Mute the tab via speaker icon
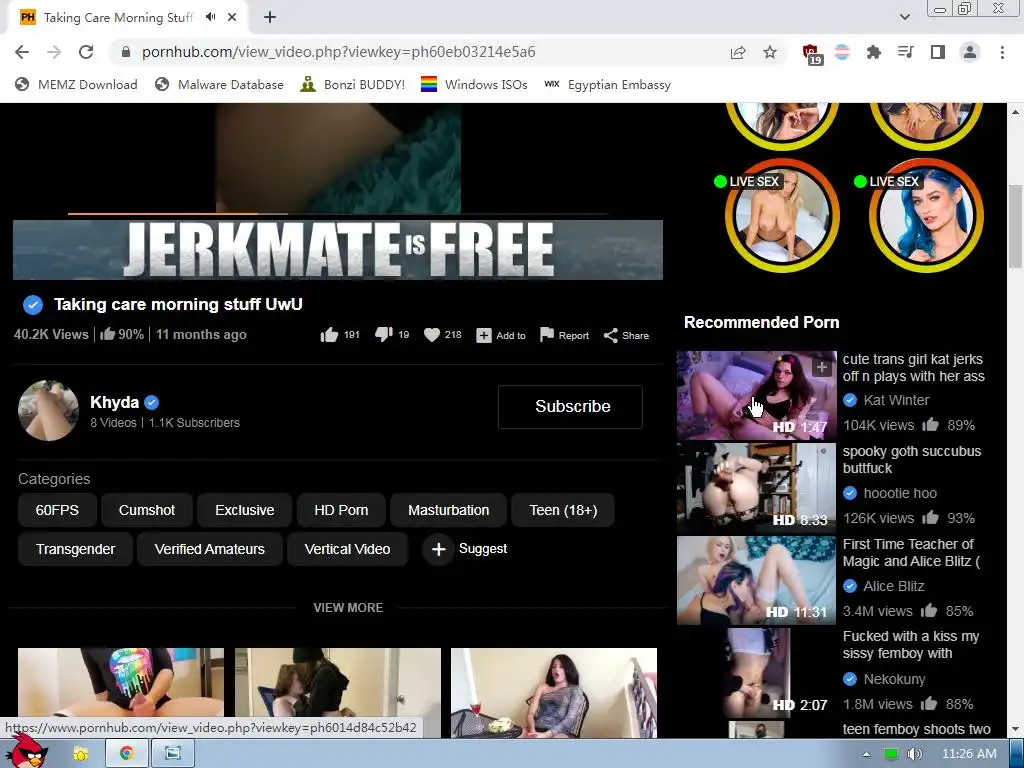The image size is (1024, 768). pos(210,17)
